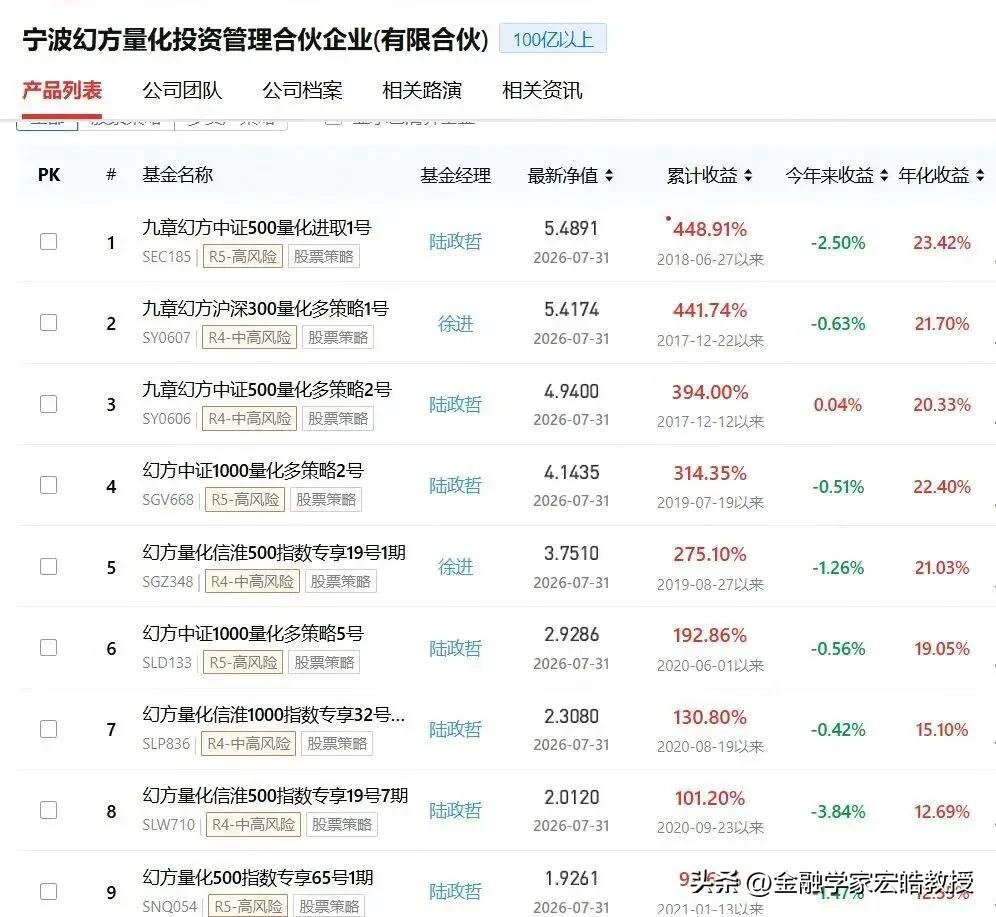
Task: Click 股票策略 tag beside SLP836
Action: point(337,744)
